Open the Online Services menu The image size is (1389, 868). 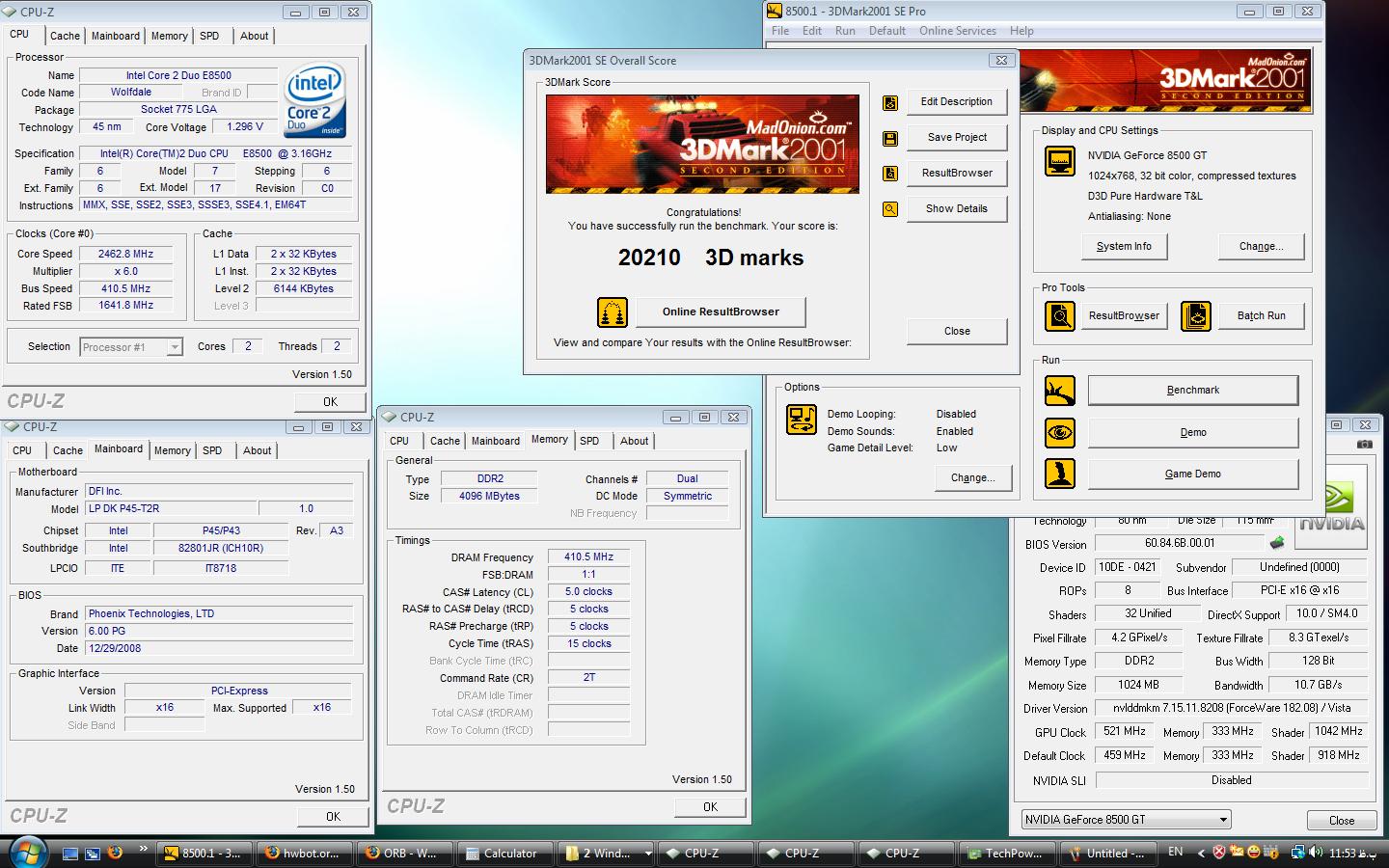[x=958, y=31]
